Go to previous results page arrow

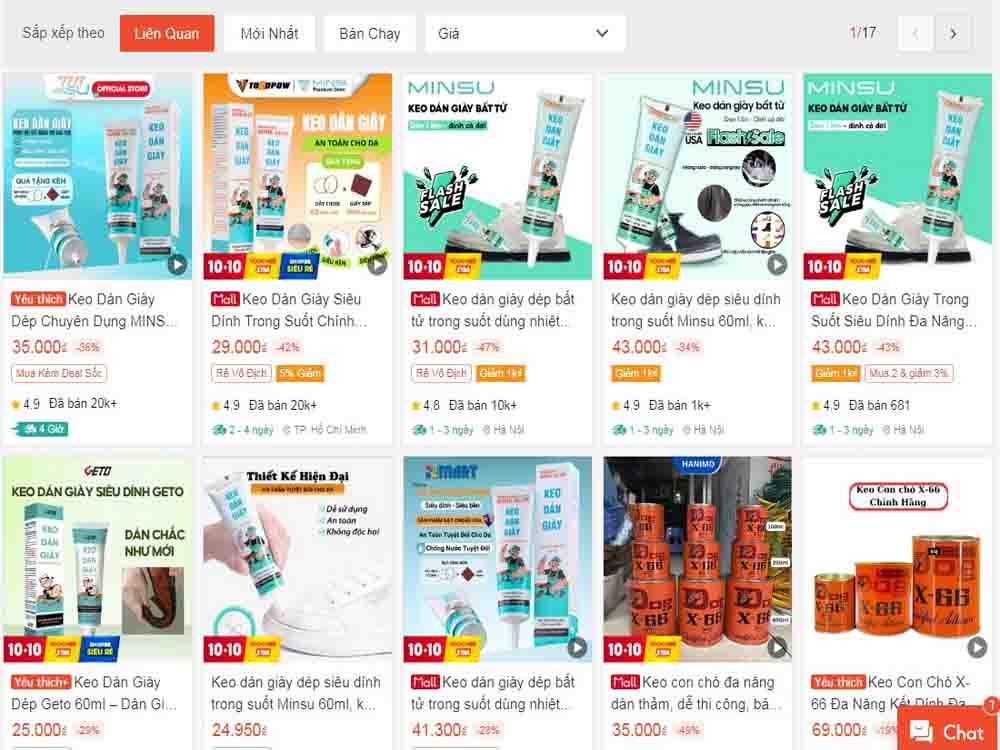[x=916, y=33]
